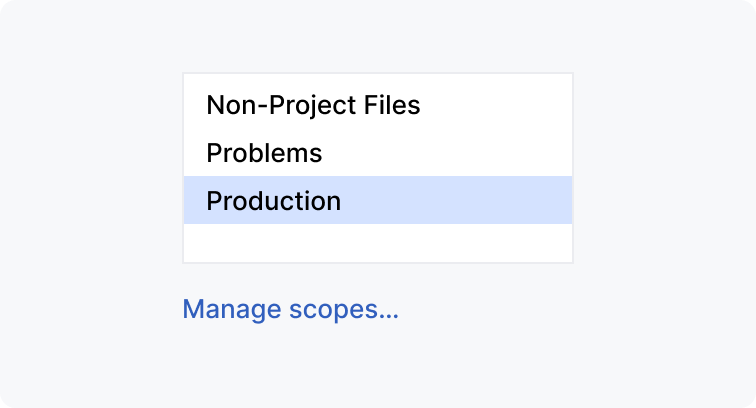Click the word Production in the list
The height and width of the screenshot is (408, 756).
pyautogui.click(x=273, y=200)
